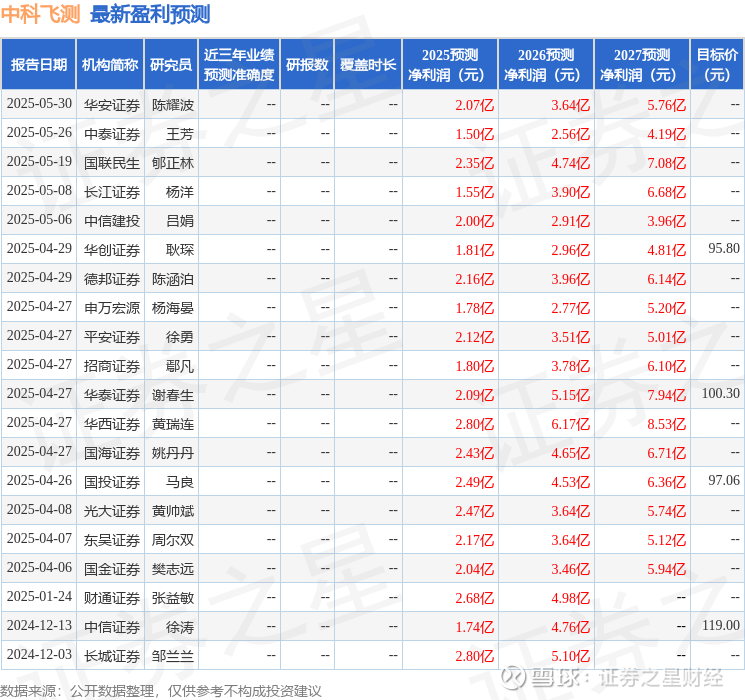This screenshot has width=745, height=700.
Task: Click target price 119.00
Action: click(x=721, y=625)
